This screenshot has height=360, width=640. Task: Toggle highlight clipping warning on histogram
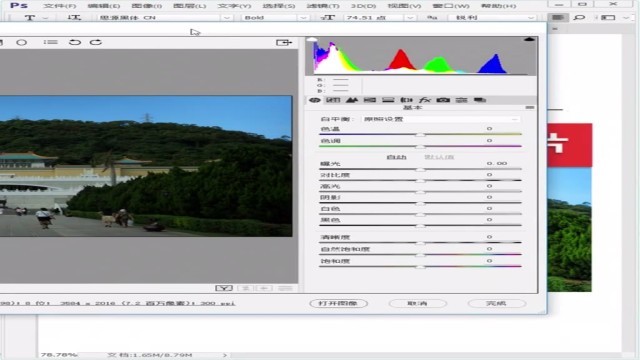coord(529,40)
